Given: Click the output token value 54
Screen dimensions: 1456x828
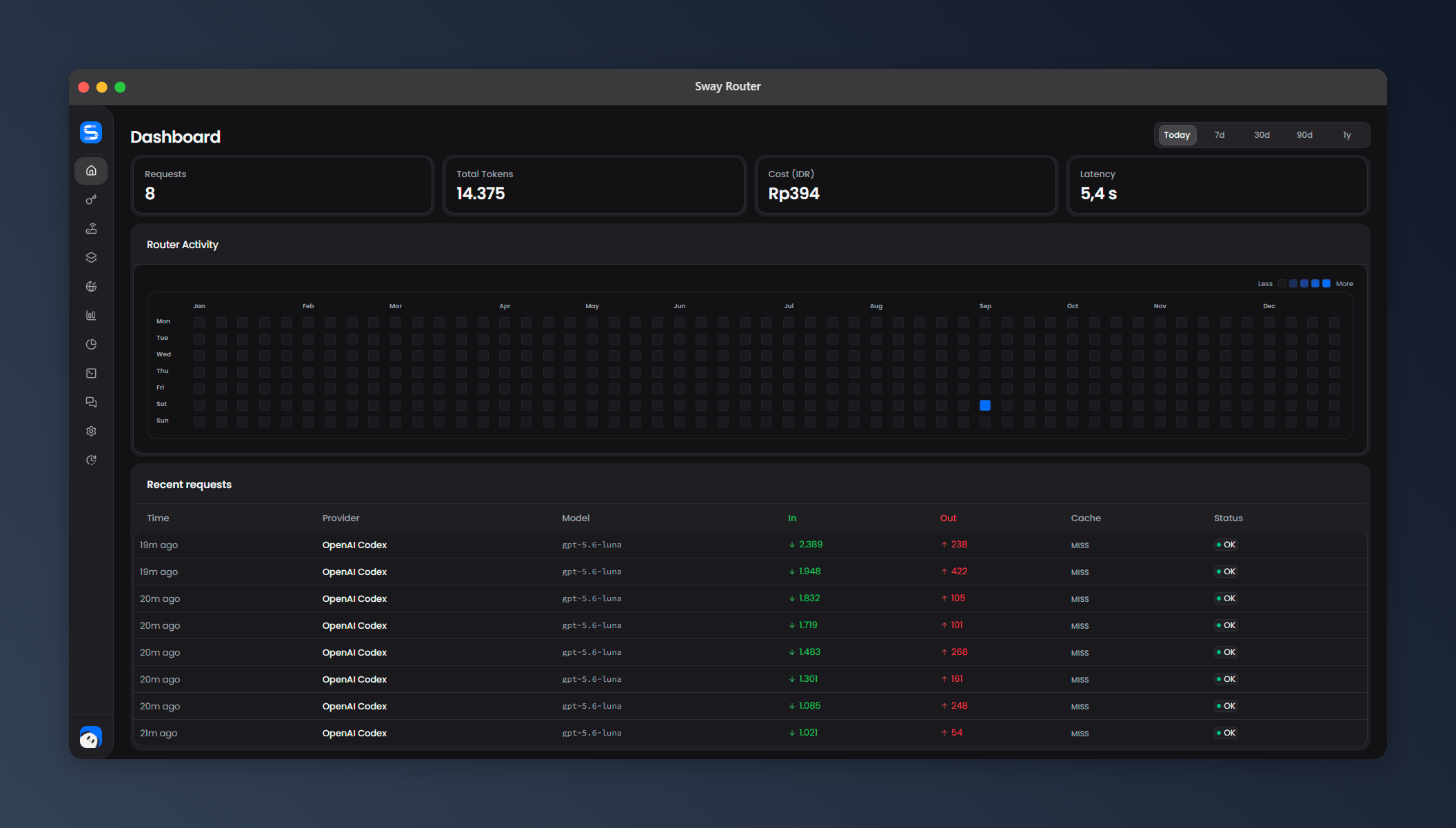Looking at the screenshot, I should pyautogui.click(x=957, y=733).
